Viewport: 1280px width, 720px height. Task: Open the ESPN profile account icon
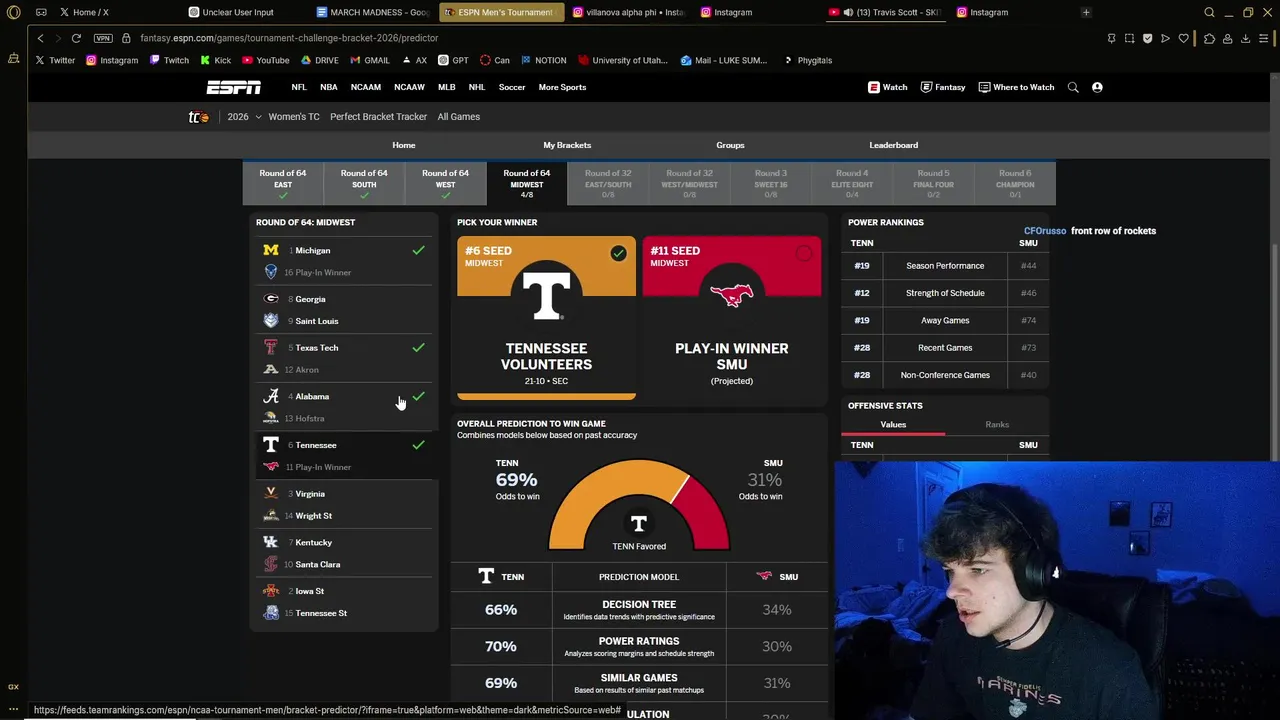pyautogui.click(x=1097, y=87)
